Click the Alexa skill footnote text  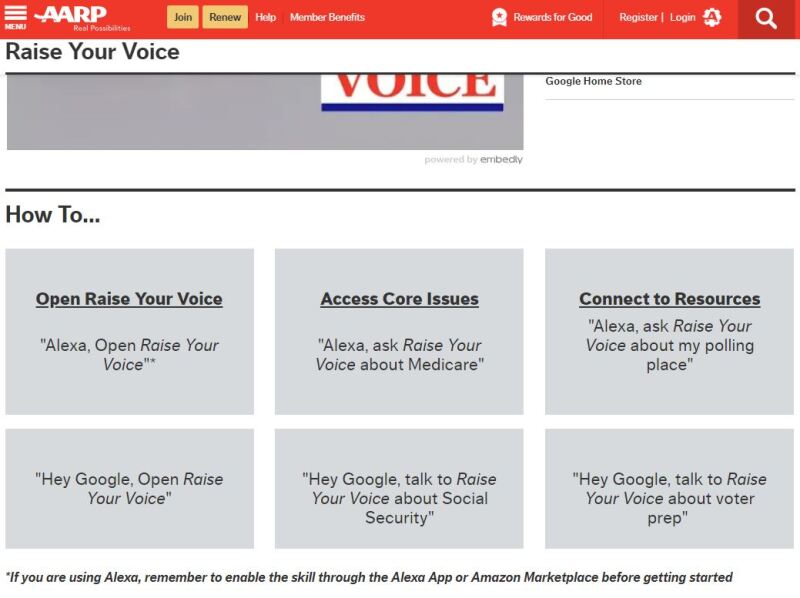coord(369,577)
